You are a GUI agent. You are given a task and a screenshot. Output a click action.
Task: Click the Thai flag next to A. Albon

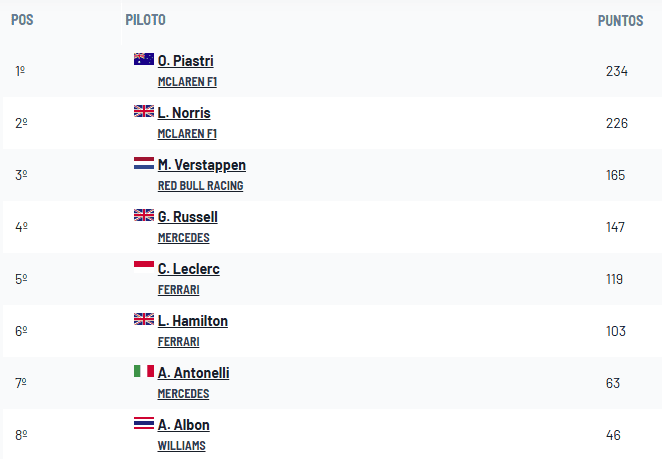tap(144, 423)
